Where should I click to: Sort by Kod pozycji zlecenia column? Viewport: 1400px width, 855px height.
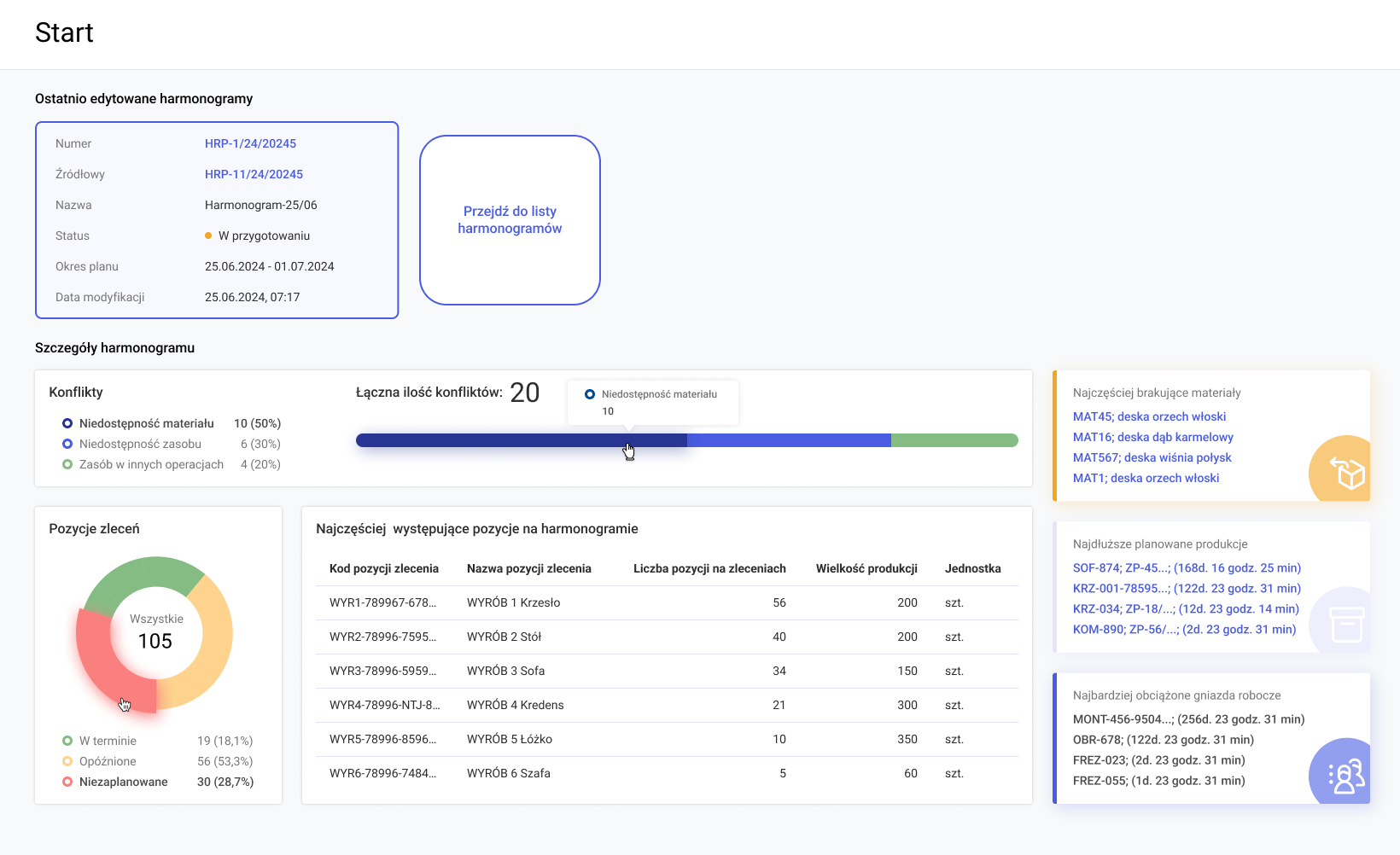[384, 568]
